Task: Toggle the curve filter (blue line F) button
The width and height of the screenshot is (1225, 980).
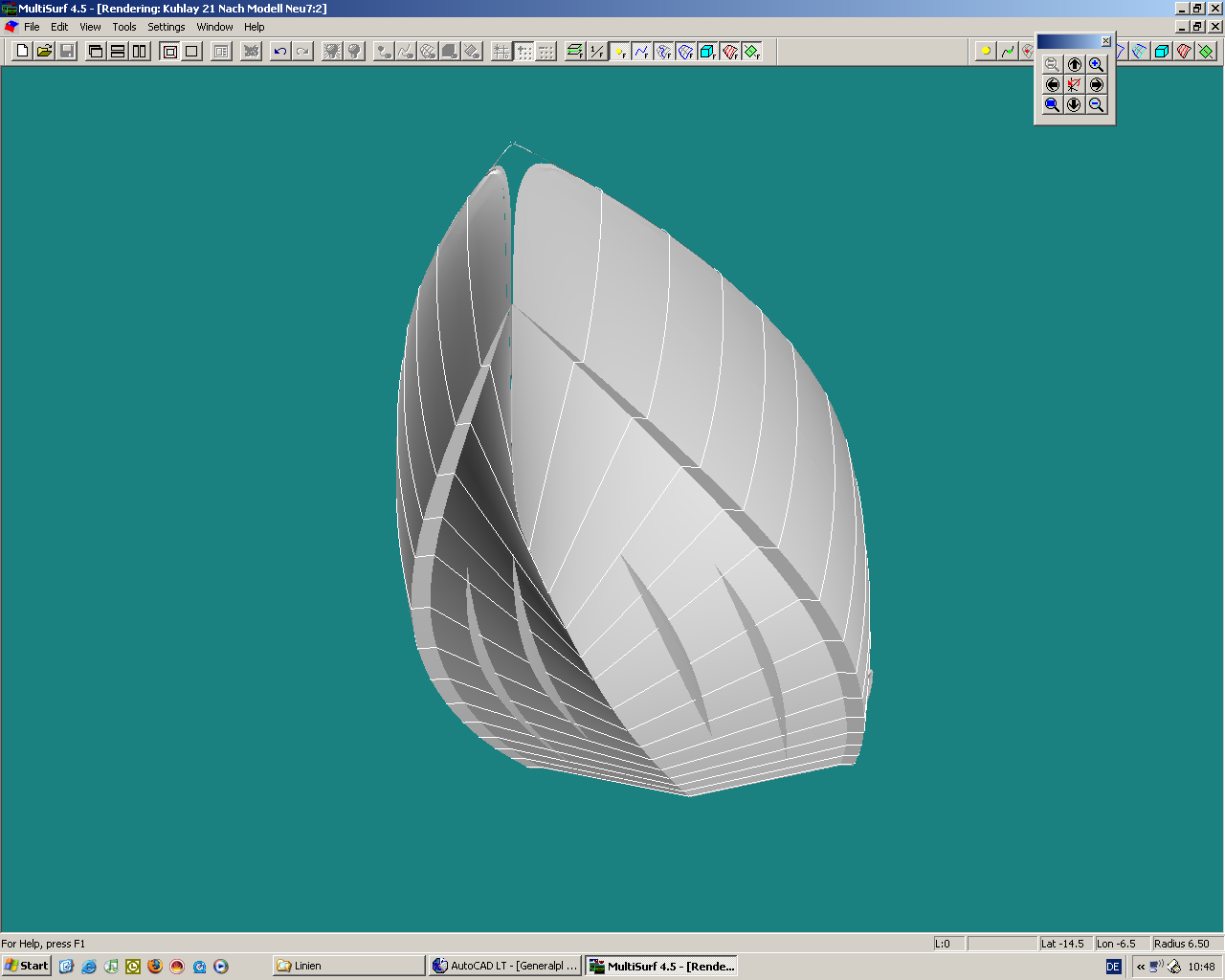Action: [641, 51]
